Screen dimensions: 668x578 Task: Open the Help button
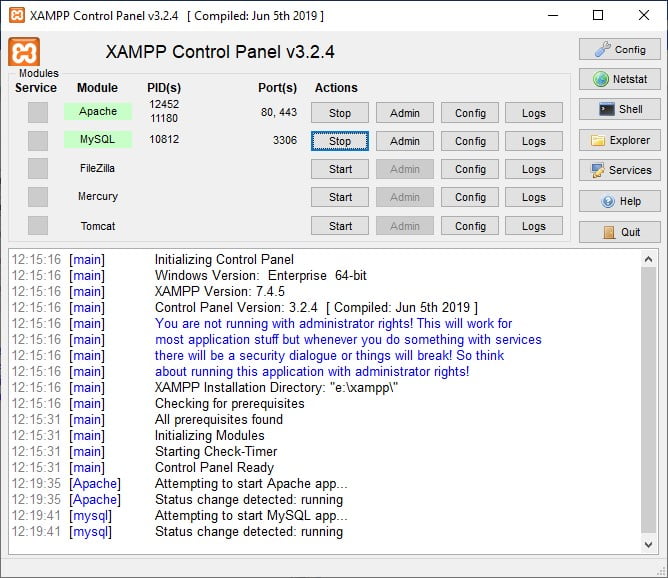point(619,201)
